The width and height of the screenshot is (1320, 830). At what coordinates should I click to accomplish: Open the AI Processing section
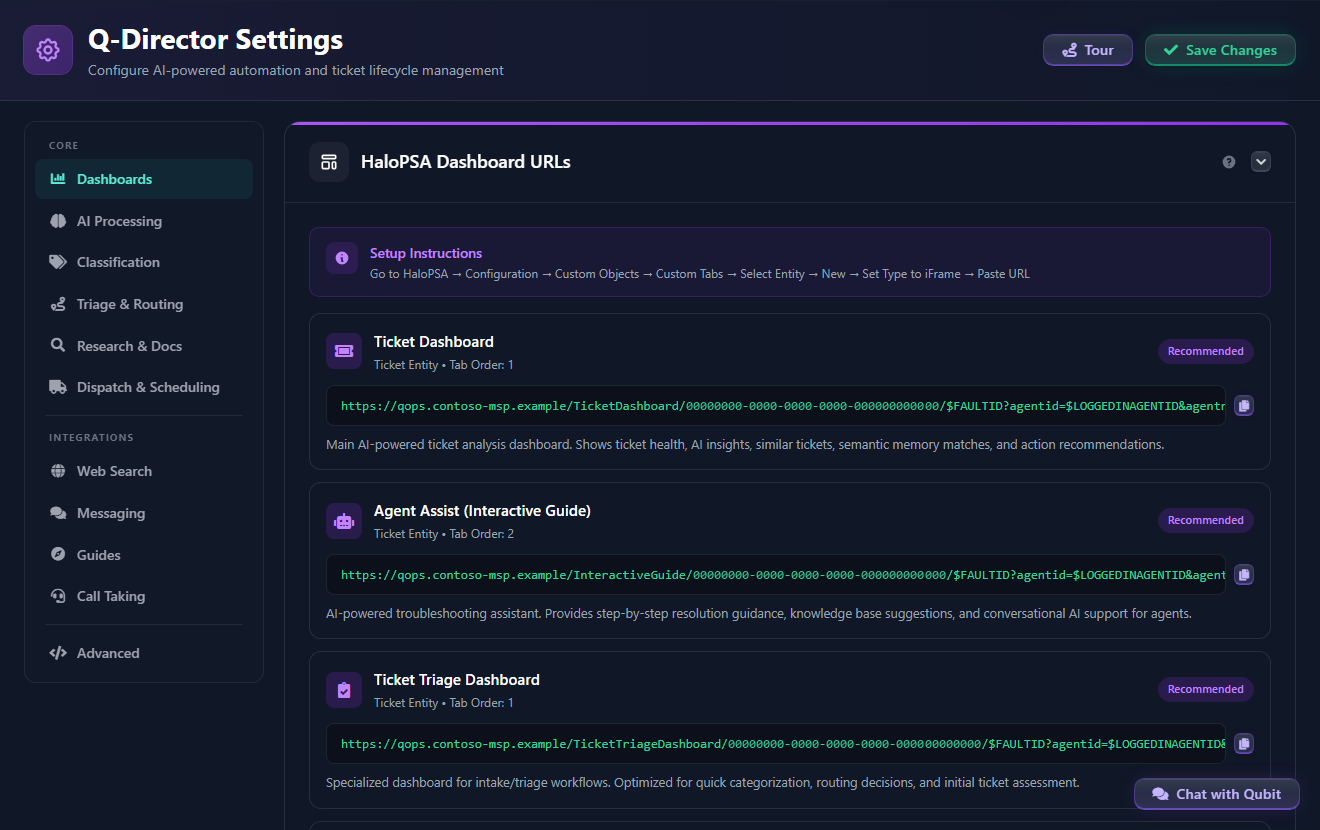pyautogui.click(x=144, y=221)
